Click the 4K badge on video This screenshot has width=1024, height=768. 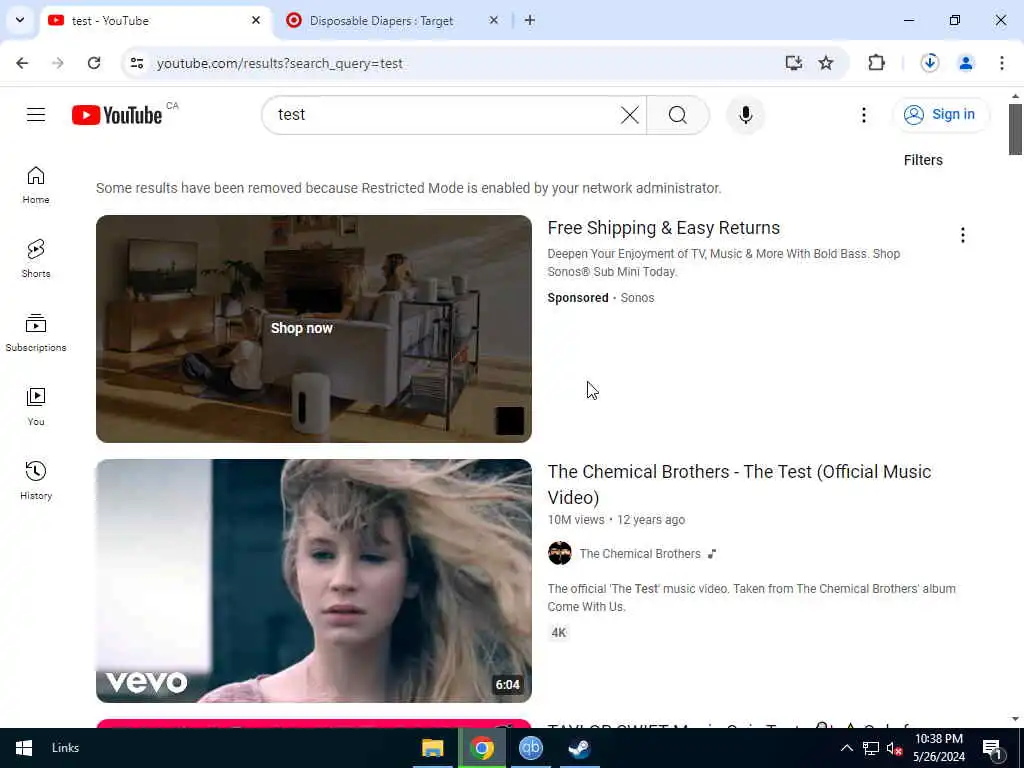(559, 632)
